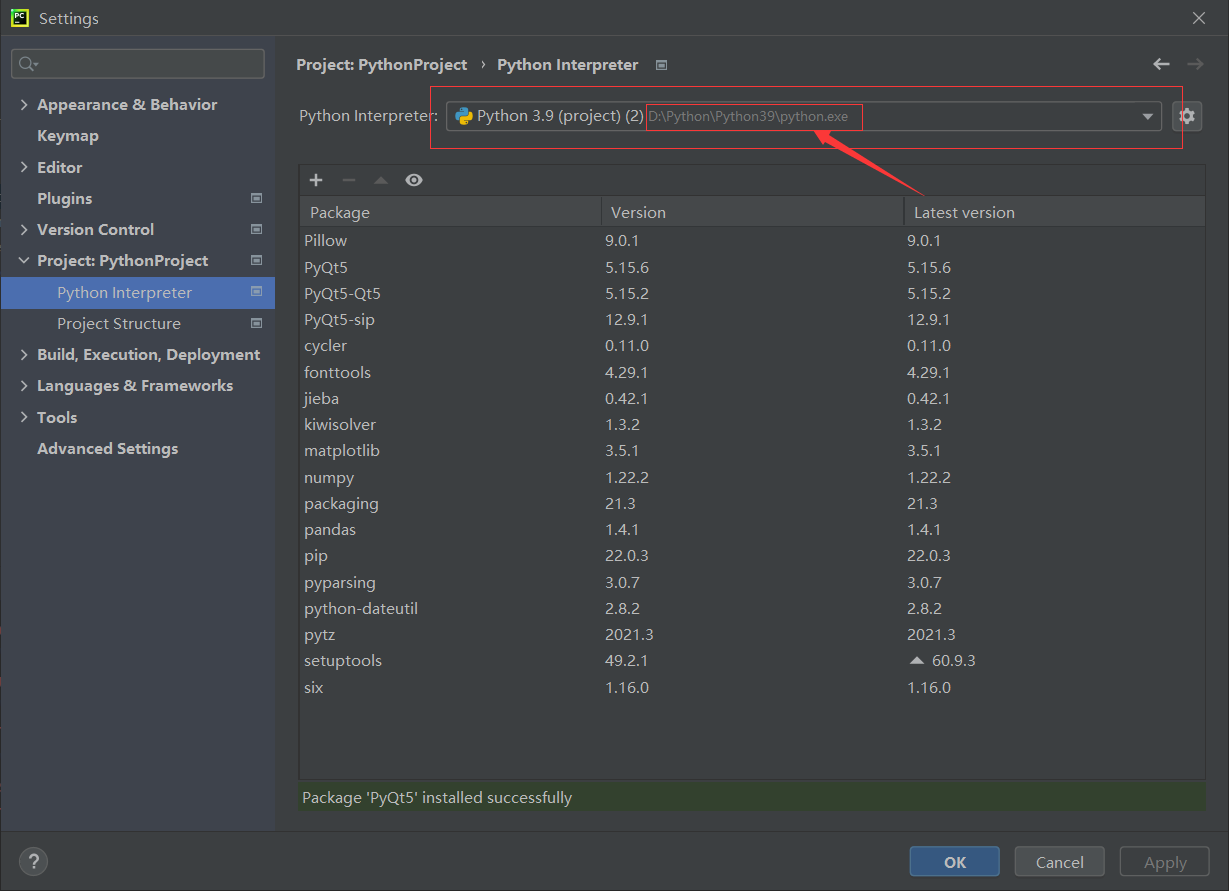Close the Settings dialog window
The height and width of the screenshot is (891, 1229).
pos(1199,18)
